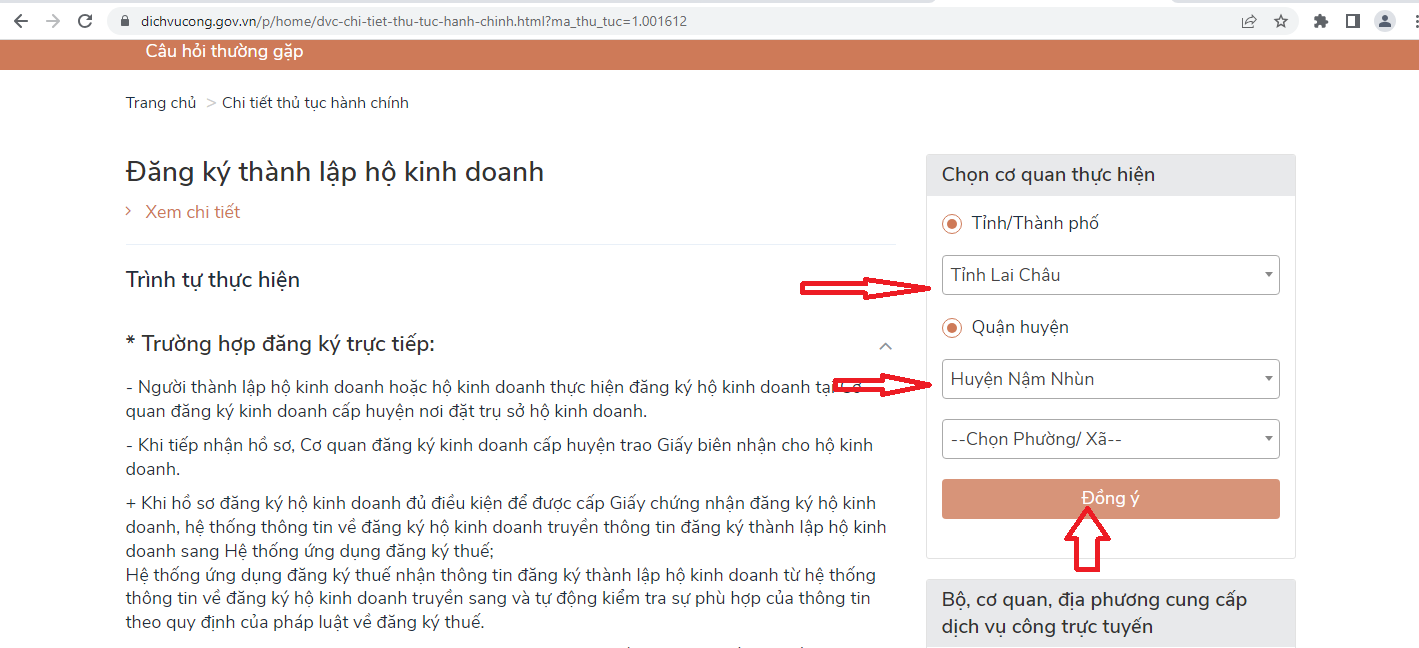Click the browser profile avatar icon
Screen dimensions: 1419x648
pyautogui.click(x=1384, y=20)
